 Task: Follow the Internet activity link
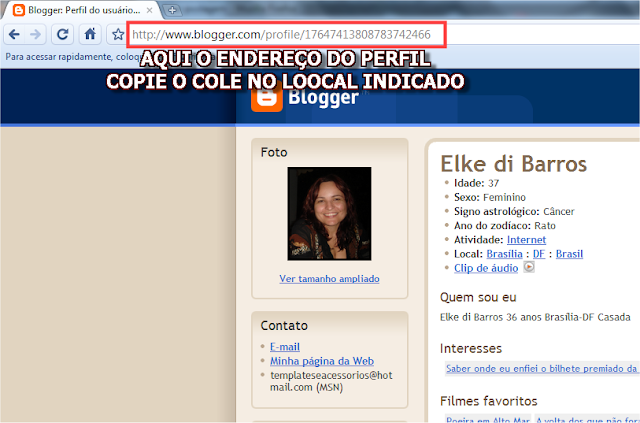click(527, 240)
